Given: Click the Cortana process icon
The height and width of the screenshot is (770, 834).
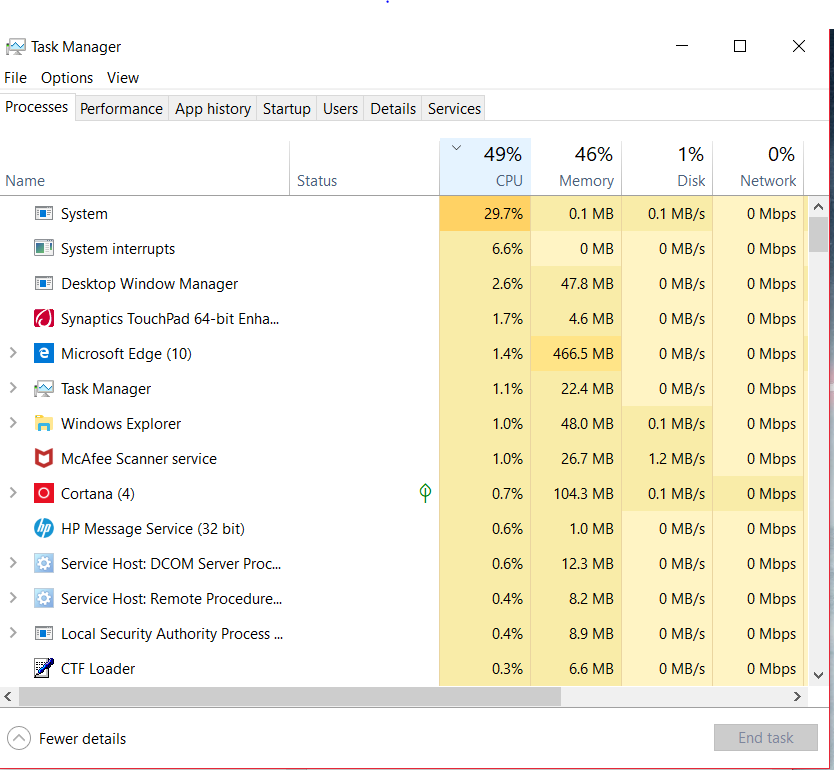Looking at the screenshot, I should (43, 493).
